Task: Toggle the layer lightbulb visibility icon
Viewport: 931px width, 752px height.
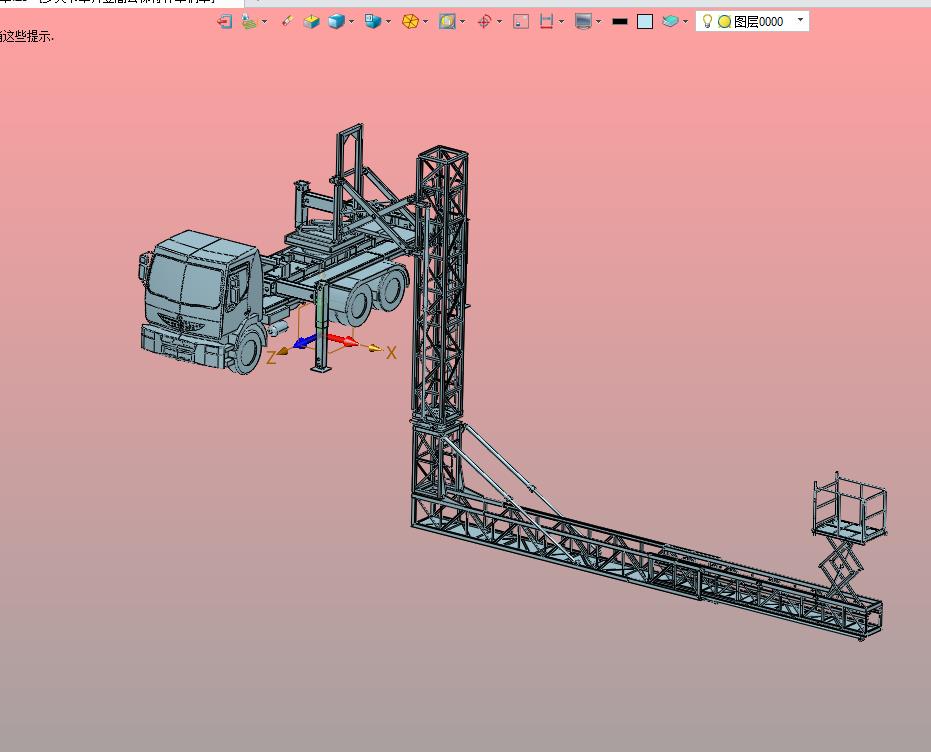Action: click(x=707, y=21)
